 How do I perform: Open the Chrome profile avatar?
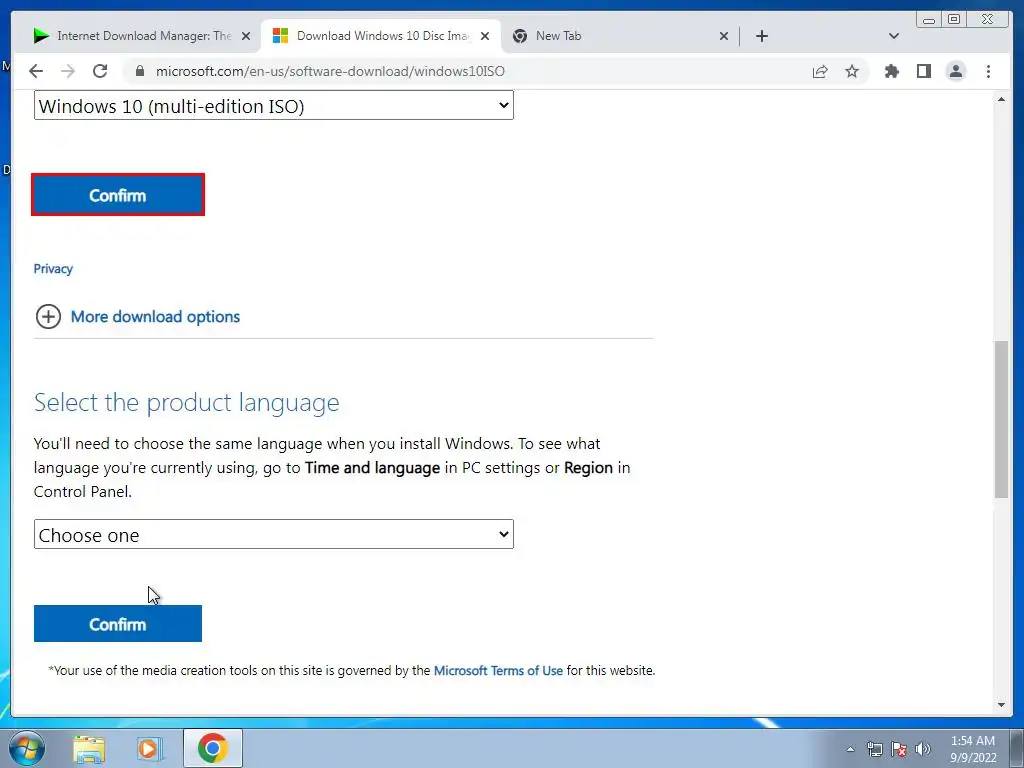pos(955,71)
